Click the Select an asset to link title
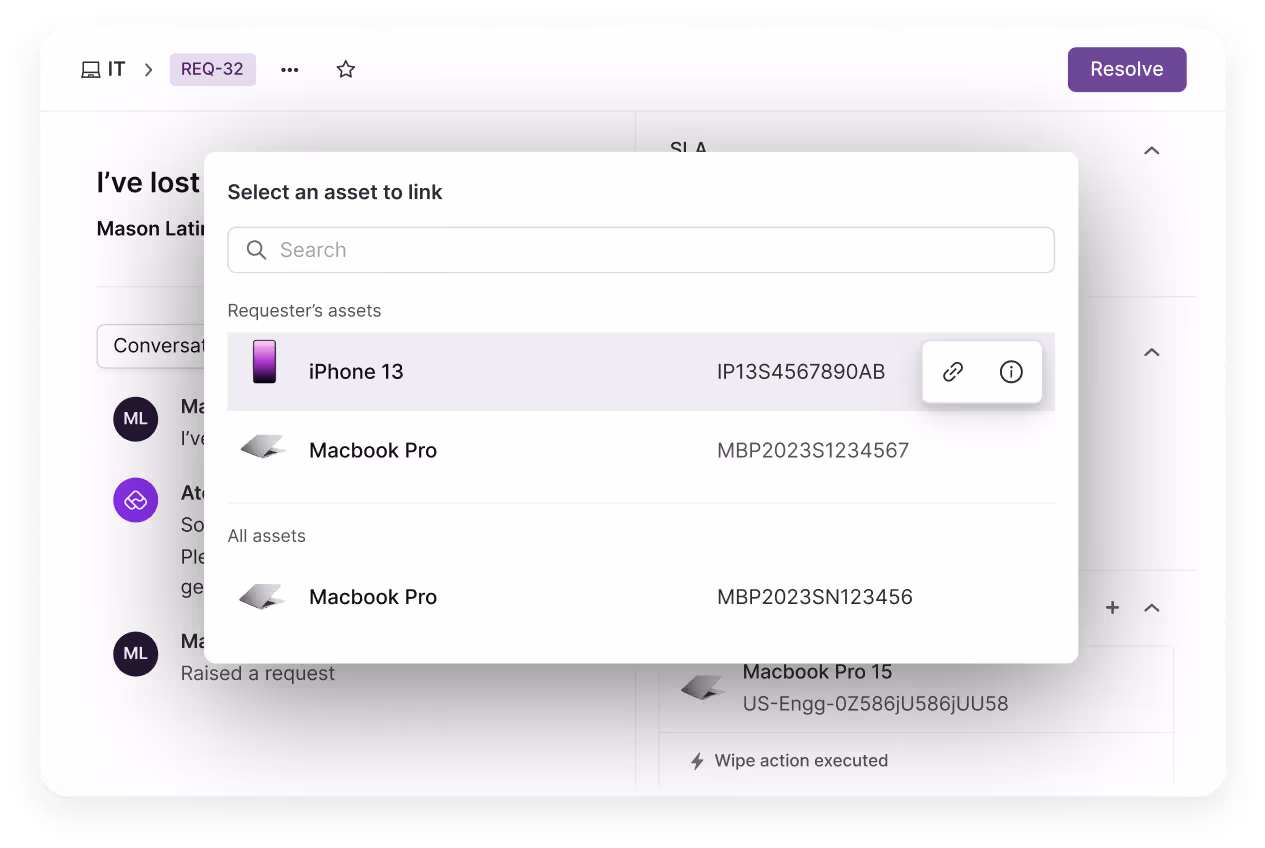The image size is (1265, 848). coord(335,192)
